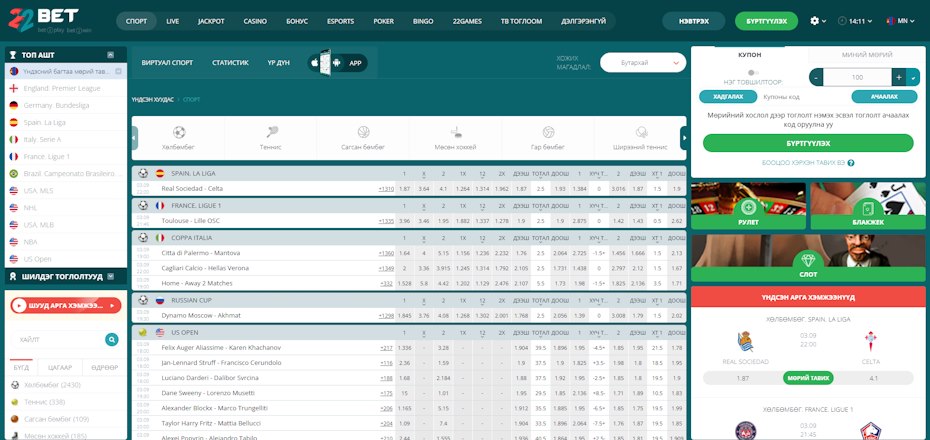Click the ХАЙЛТ search input field
Screen dimensions: 930x440
coord(58,339)
